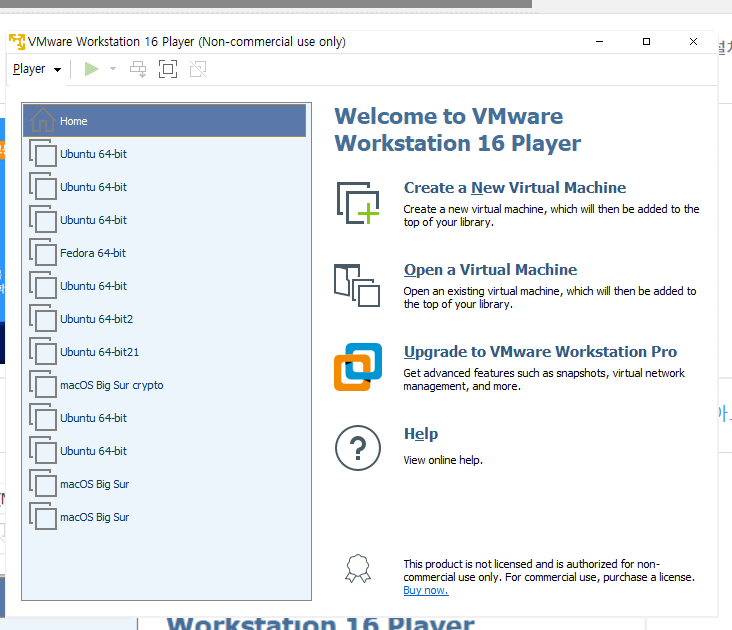Click the house icon on Home row
Screen dimensions: 732x630
point(43,120)
